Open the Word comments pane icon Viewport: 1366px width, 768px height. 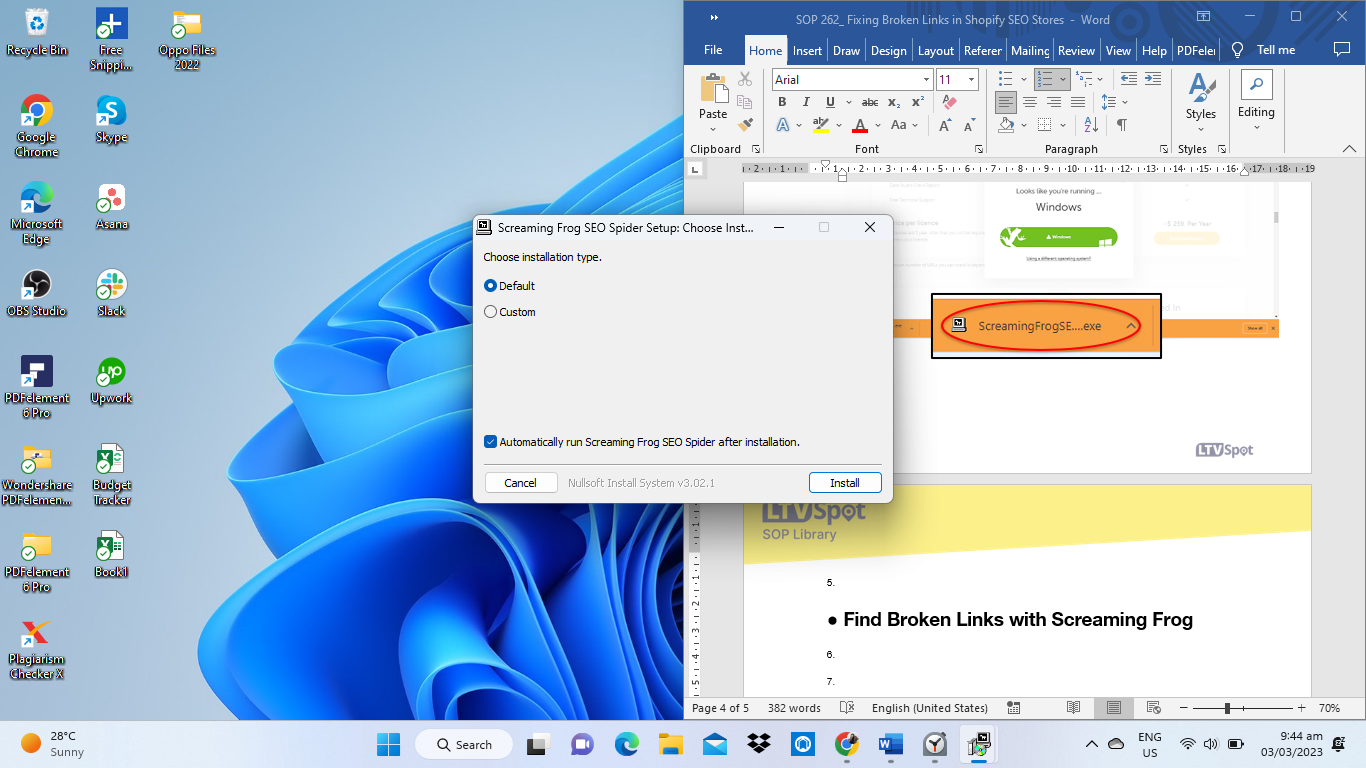tap(1342, 49)
